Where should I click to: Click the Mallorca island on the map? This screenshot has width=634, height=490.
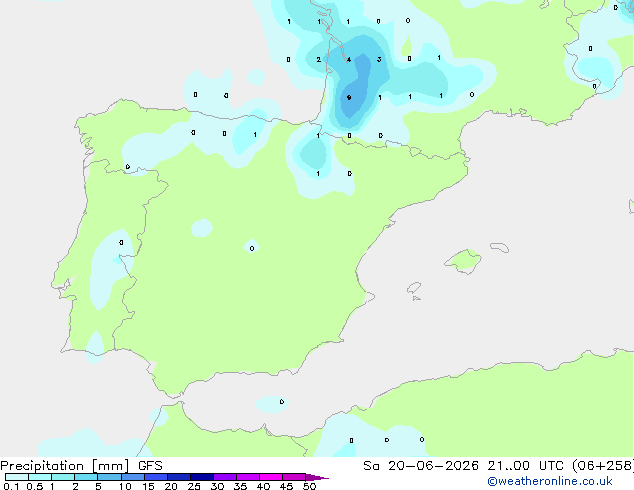tap(463, 261)
